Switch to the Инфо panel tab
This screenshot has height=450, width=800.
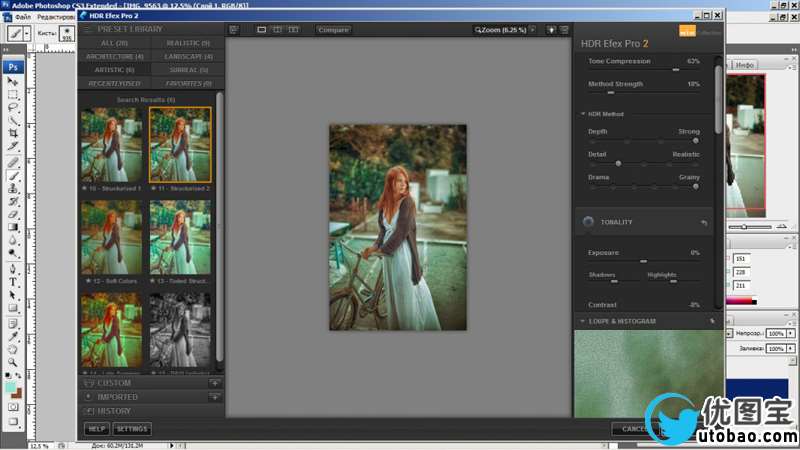coord(744,65)
